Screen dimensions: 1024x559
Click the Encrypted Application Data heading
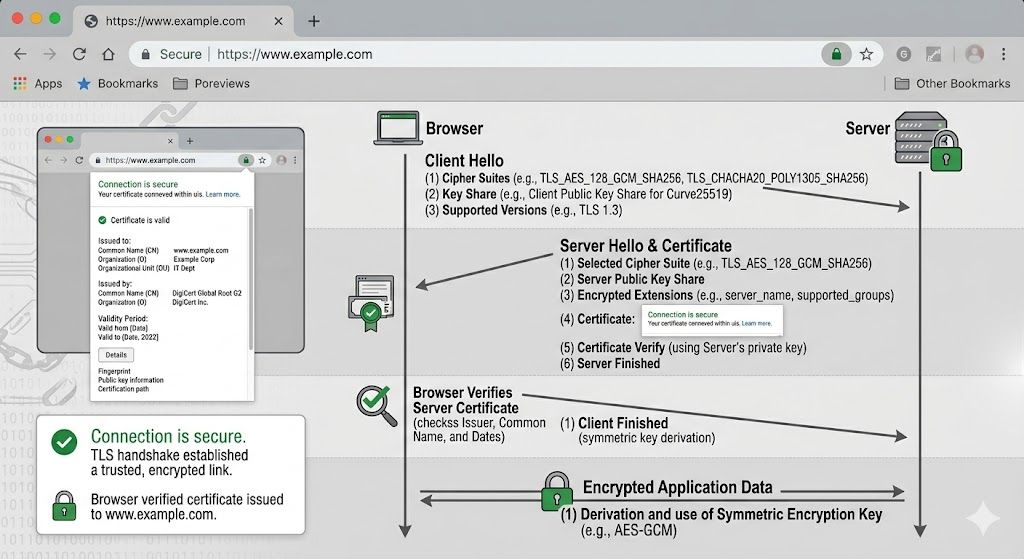[x=678, y=487]
